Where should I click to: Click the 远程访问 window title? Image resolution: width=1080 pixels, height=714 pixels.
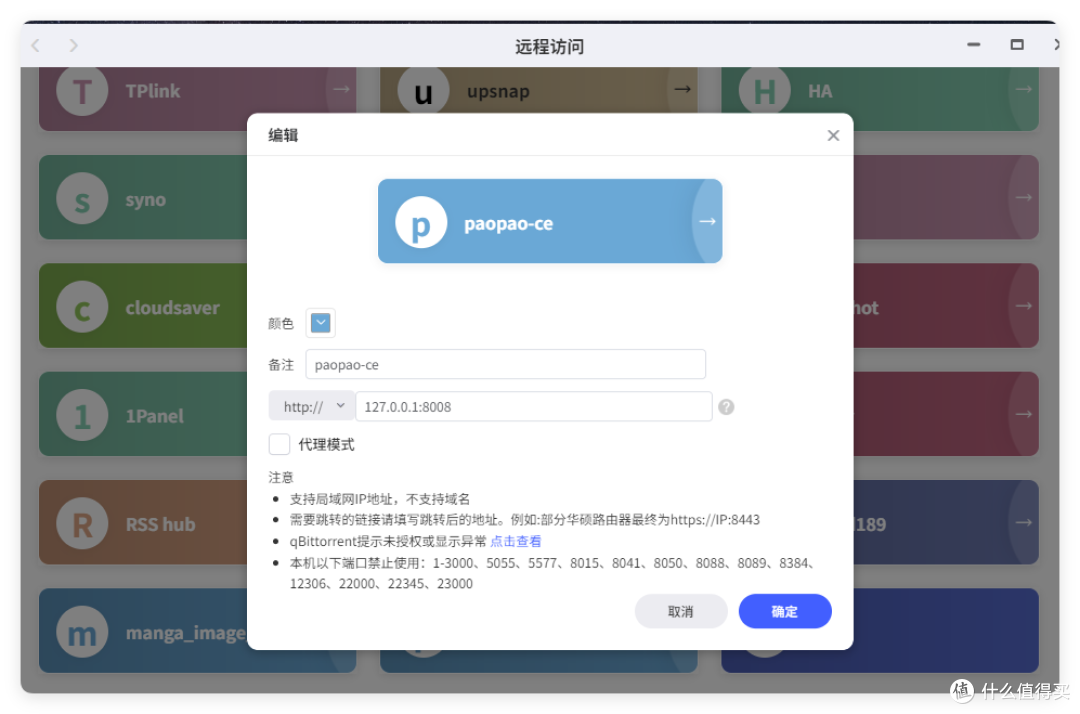pyautogui.click(x=549, y=46)
